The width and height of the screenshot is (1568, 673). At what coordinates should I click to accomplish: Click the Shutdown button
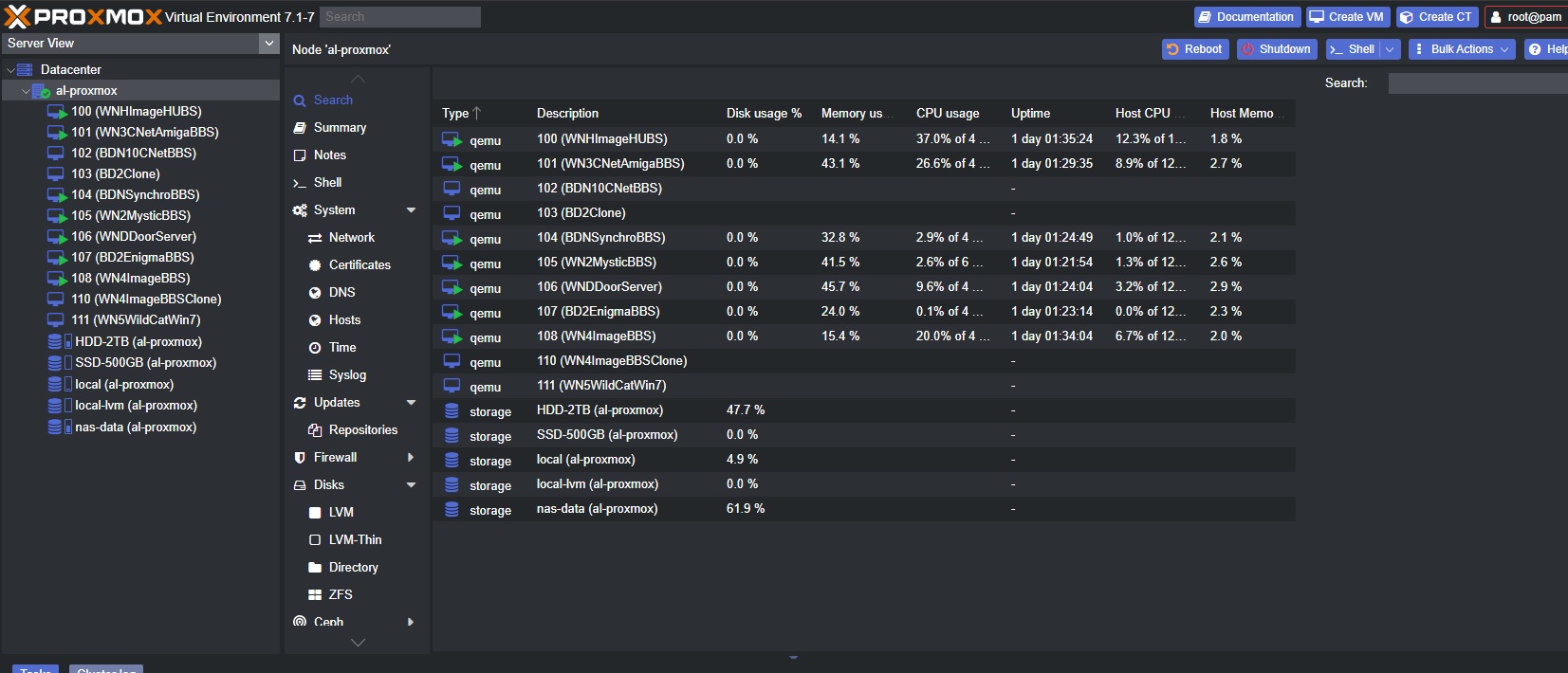(1277, 49)
